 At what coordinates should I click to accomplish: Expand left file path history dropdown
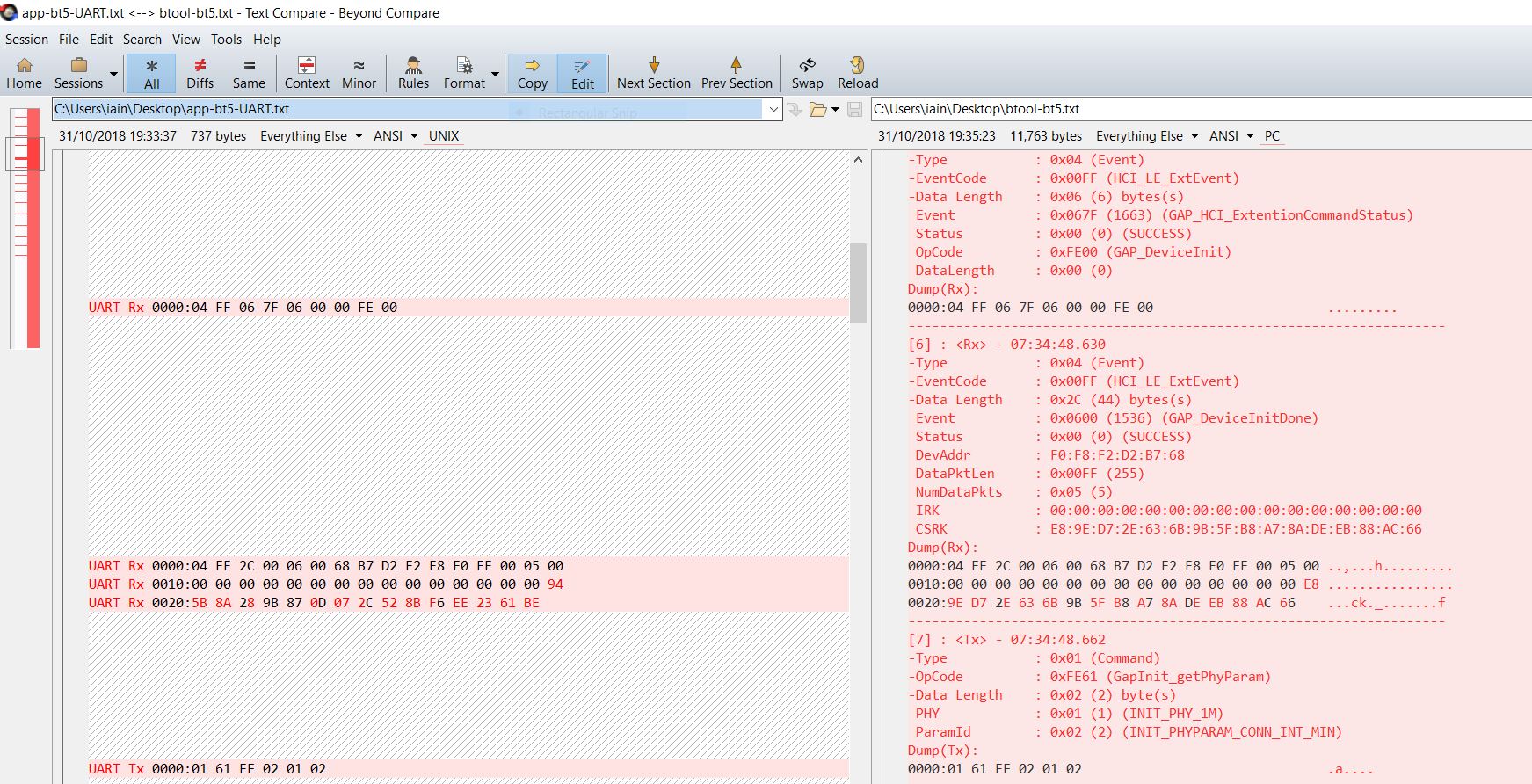tap(773, 109)
